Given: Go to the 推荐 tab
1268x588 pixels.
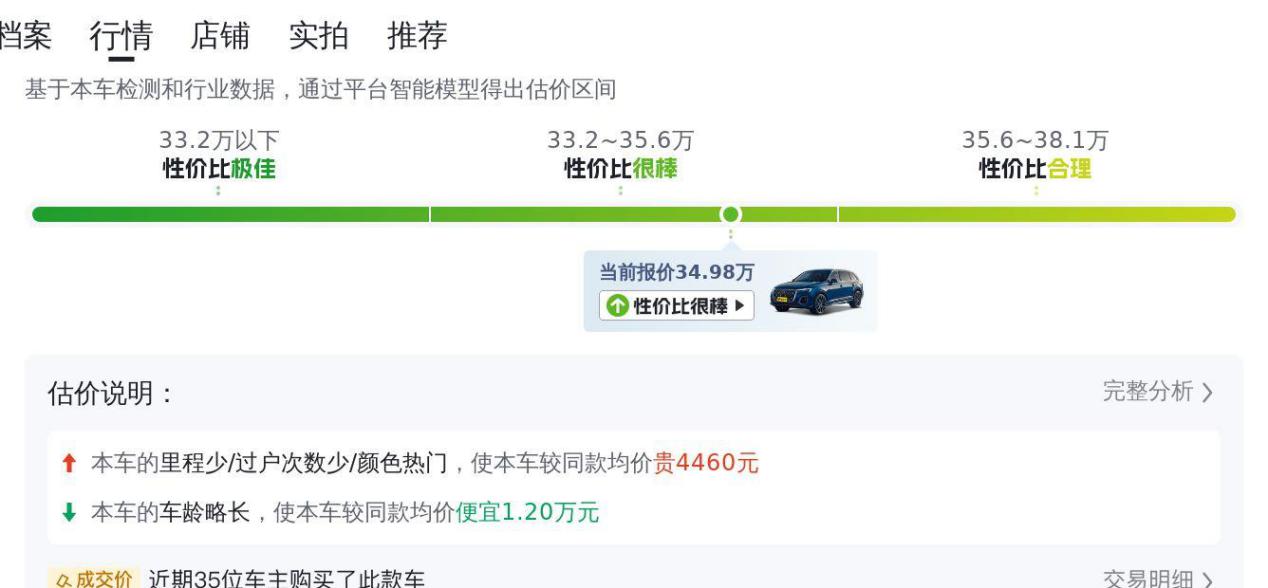Looking at the screenshot, I should point(418,36).
